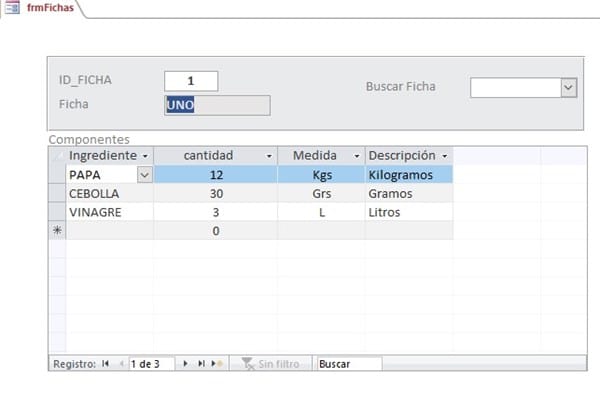Open the cantidad column filter arrow

(x=269, y=157)
